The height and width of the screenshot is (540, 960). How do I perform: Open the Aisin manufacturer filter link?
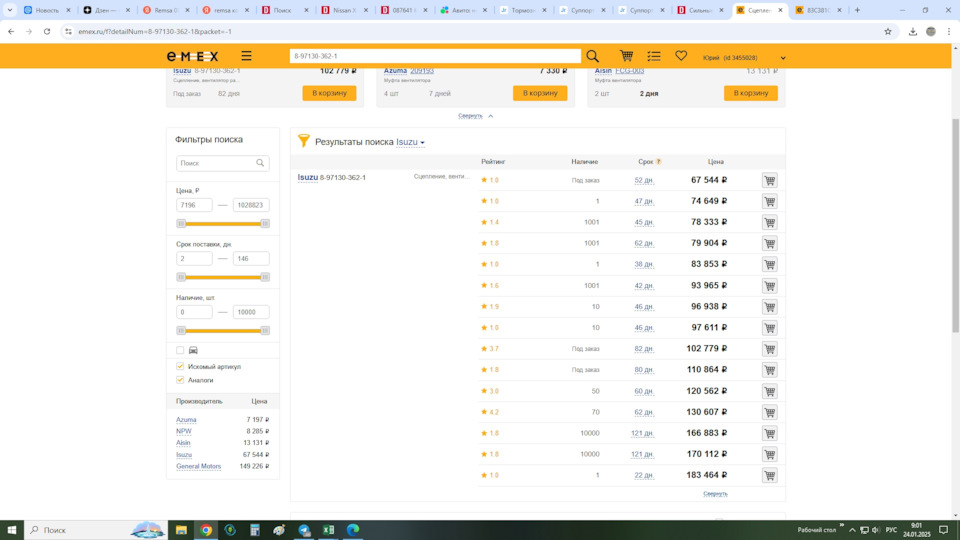point(183,443)
